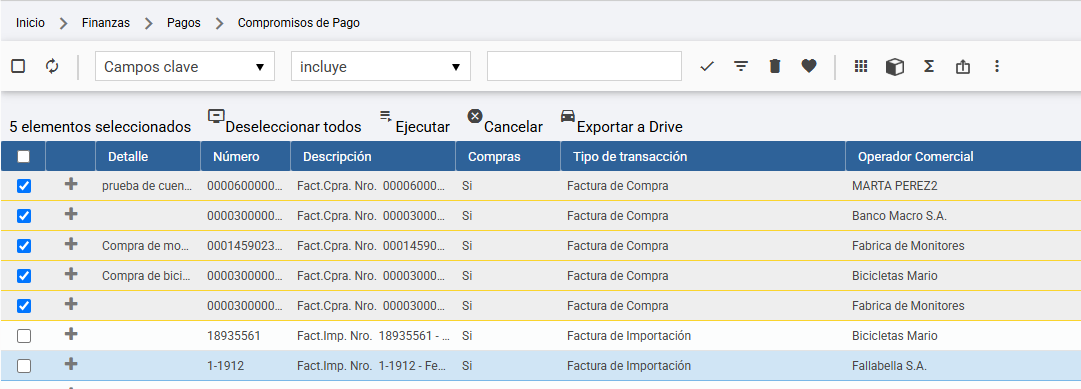The height and width of the screenshot is (389, 1081).
Task: Open the filter list icon
Action: pyautogui.click(x=741, y=66)
